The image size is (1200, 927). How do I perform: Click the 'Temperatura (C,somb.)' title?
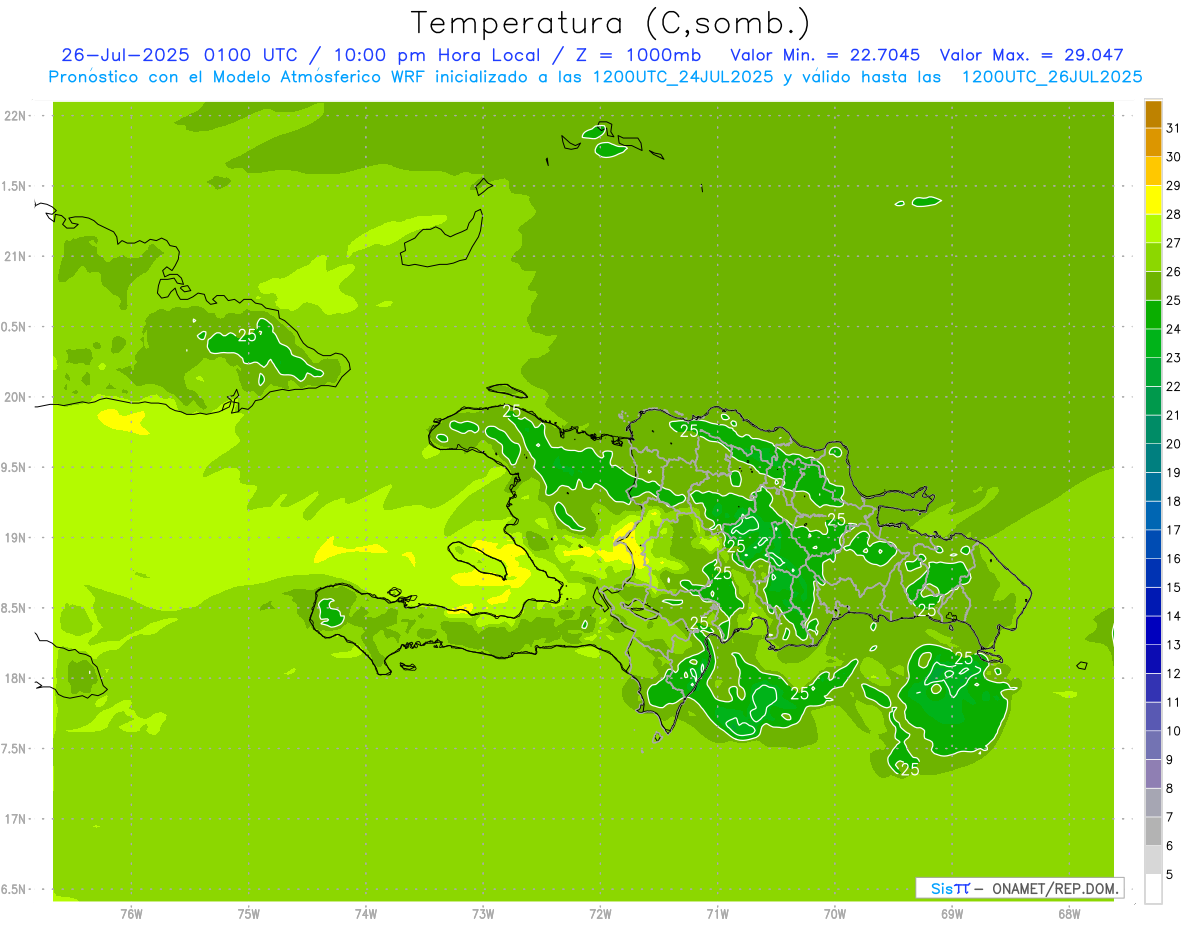pos(611,22)
